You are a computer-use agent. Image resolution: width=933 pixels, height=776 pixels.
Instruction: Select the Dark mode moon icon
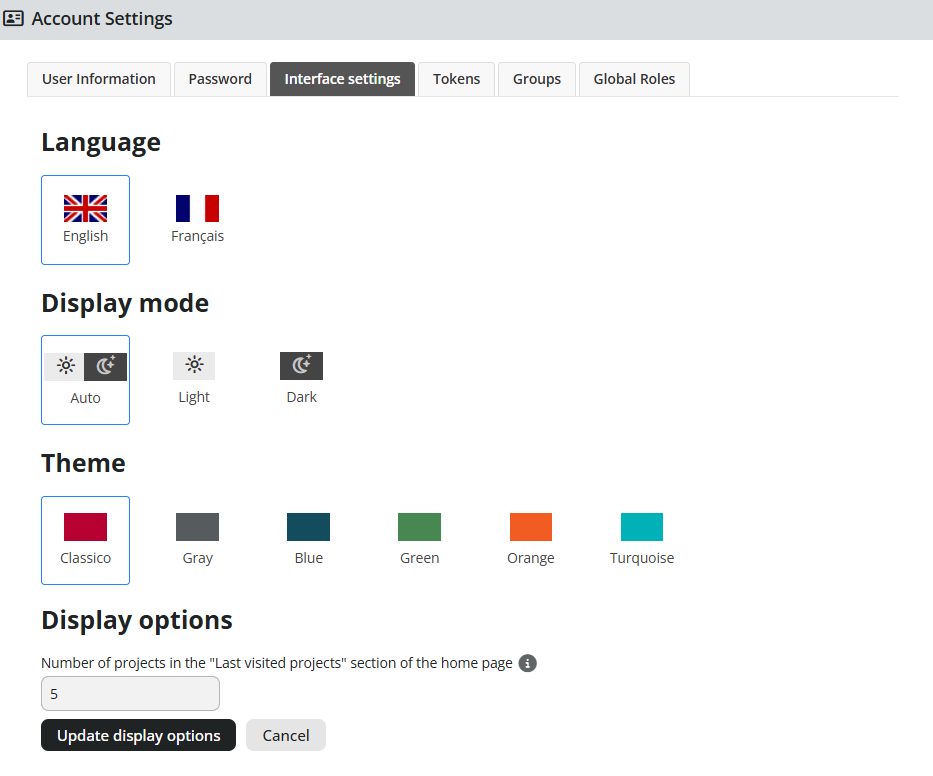301,365
